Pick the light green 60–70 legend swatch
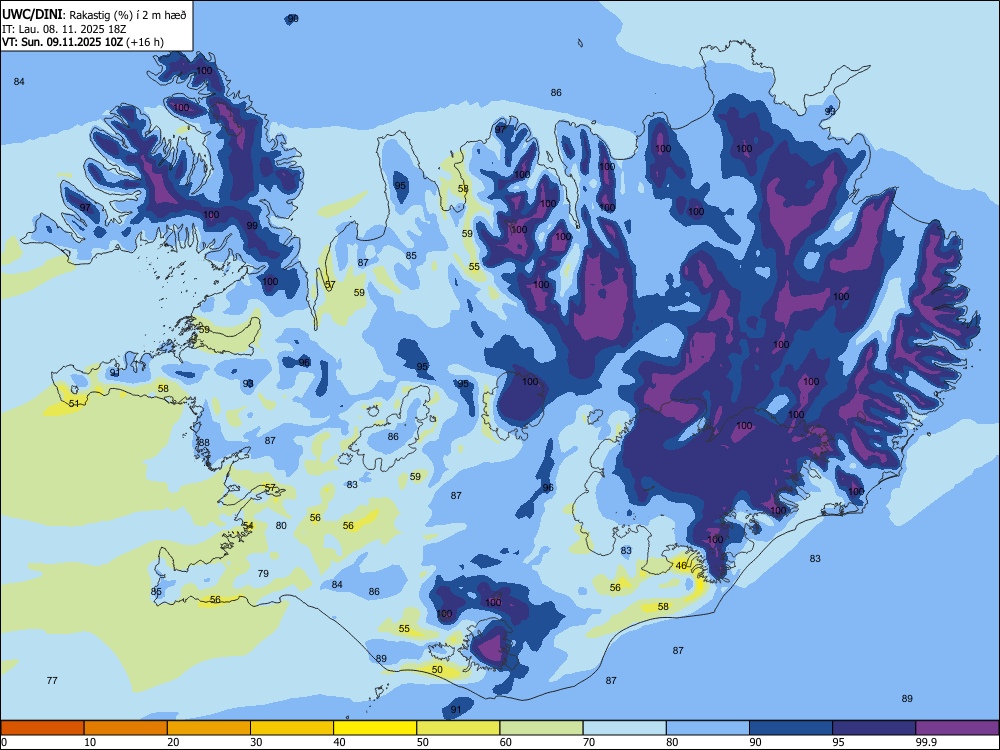This screenshot has height=750, width=1000. tap(541, 728)
